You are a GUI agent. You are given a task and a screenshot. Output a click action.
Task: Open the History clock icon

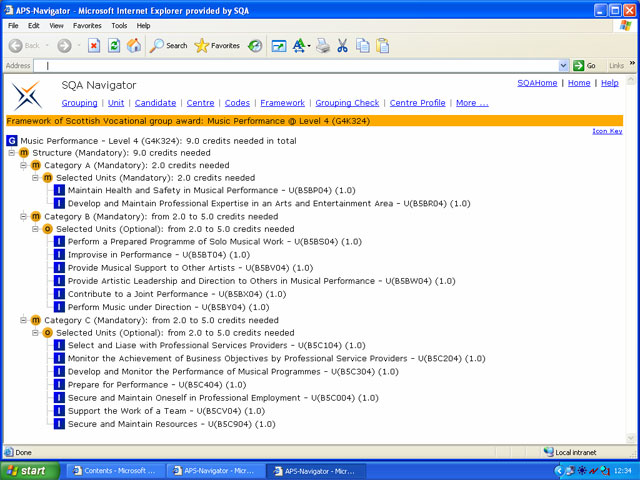point(255,46)
